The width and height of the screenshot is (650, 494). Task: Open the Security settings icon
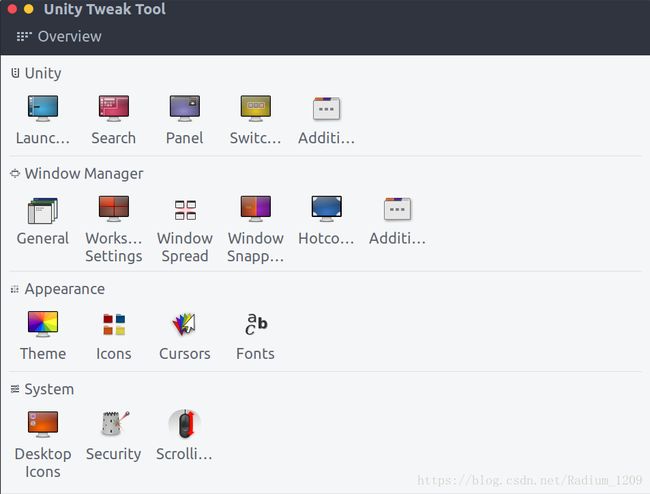pos(114,423)
